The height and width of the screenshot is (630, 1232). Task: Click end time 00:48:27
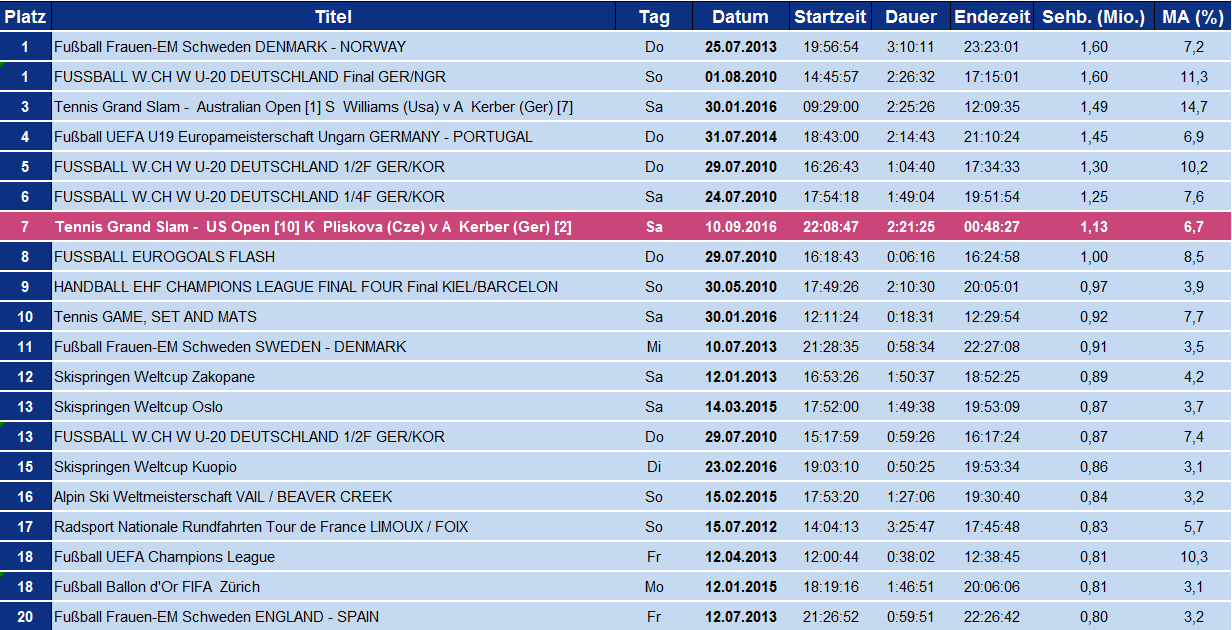(x=992, y=227)
